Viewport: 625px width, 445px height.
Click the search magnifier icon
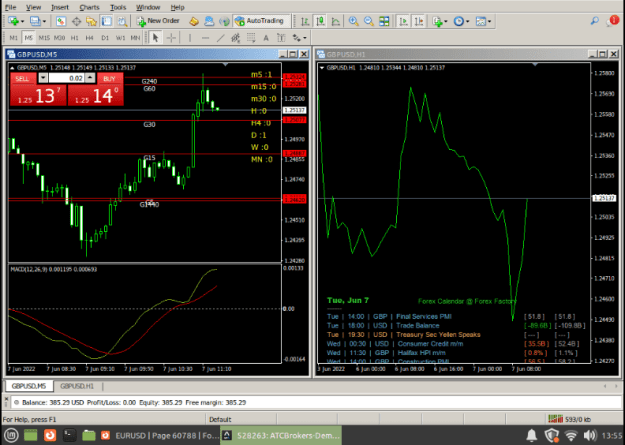[594, 21]
